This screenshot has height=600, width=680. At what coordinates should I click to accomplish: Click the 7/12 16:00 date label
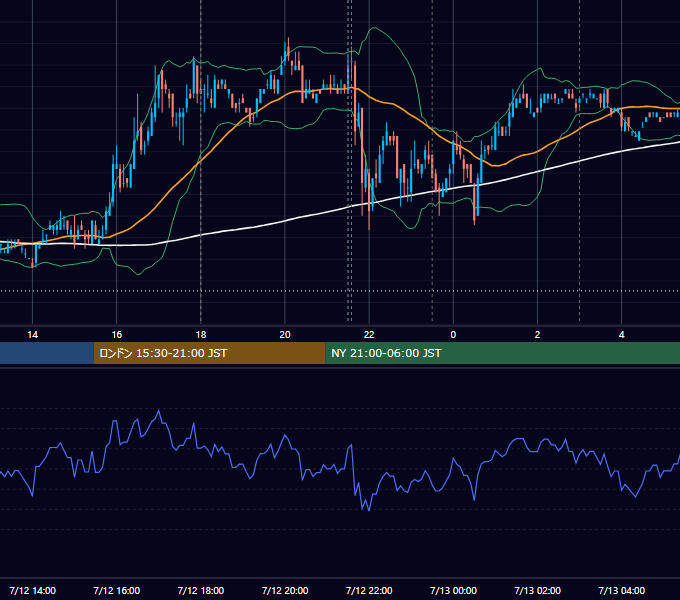click(x=117, y=590)
